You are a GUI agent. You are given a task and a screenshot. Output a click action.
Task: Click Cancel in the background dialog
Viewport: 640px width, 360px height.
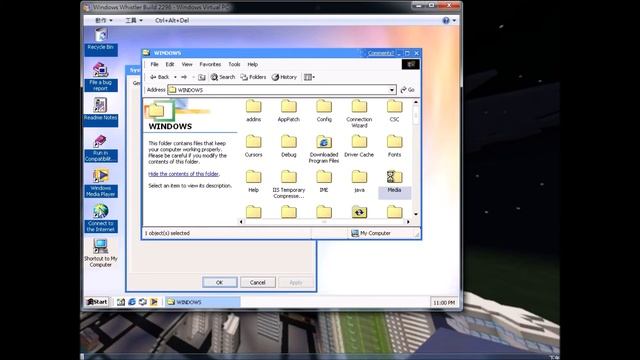pyautogui.click(x=258, y=282)
